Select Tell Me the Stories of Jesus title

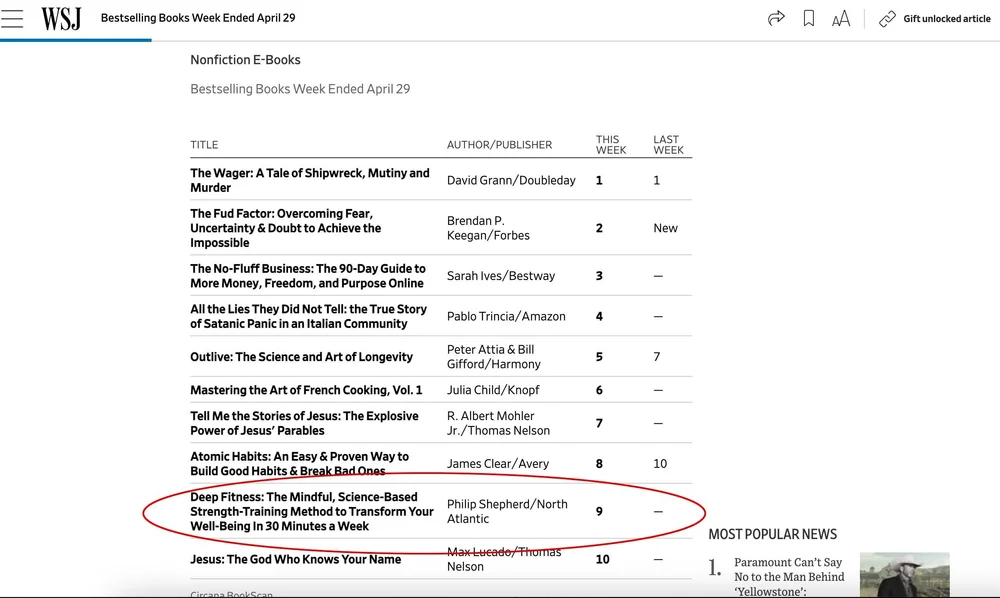point(304,423)
